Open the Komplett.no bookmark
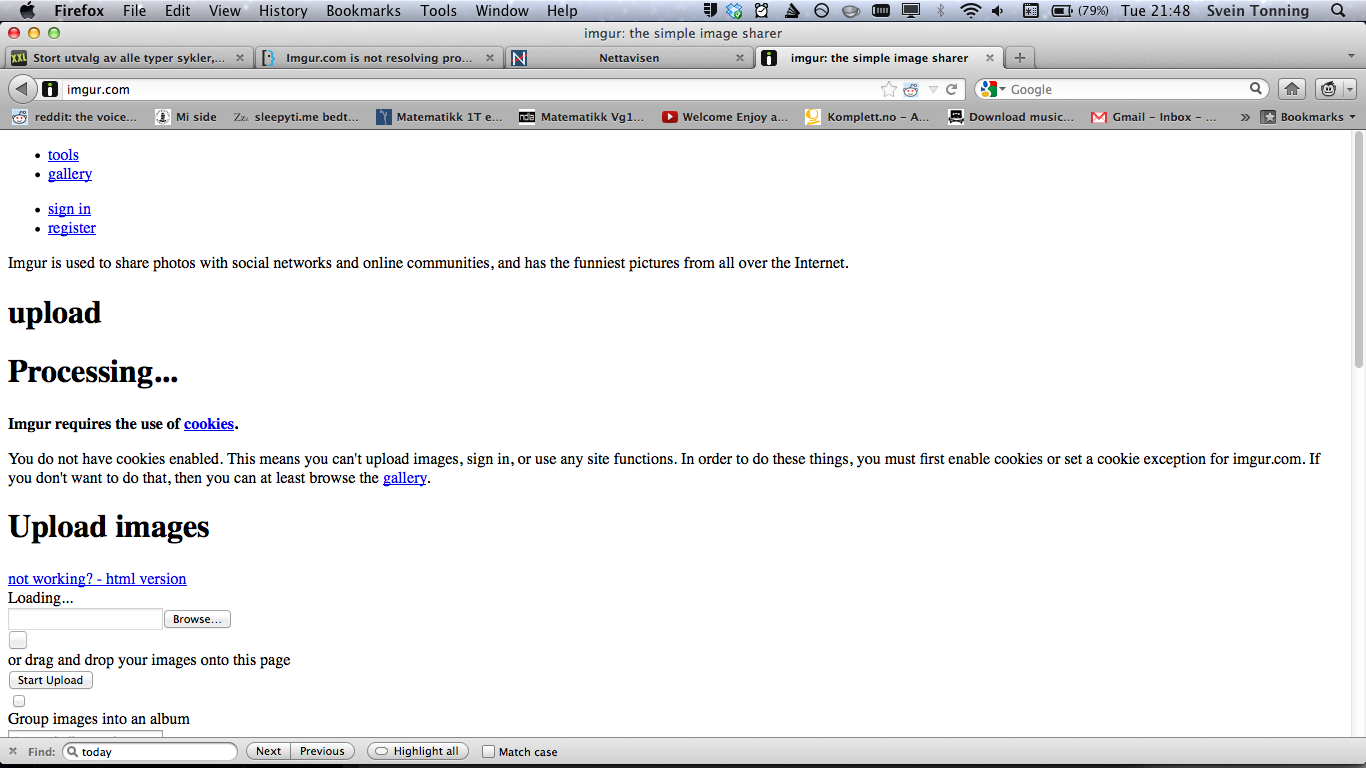This screenshot has height=768, width=1366. [868, 117]
